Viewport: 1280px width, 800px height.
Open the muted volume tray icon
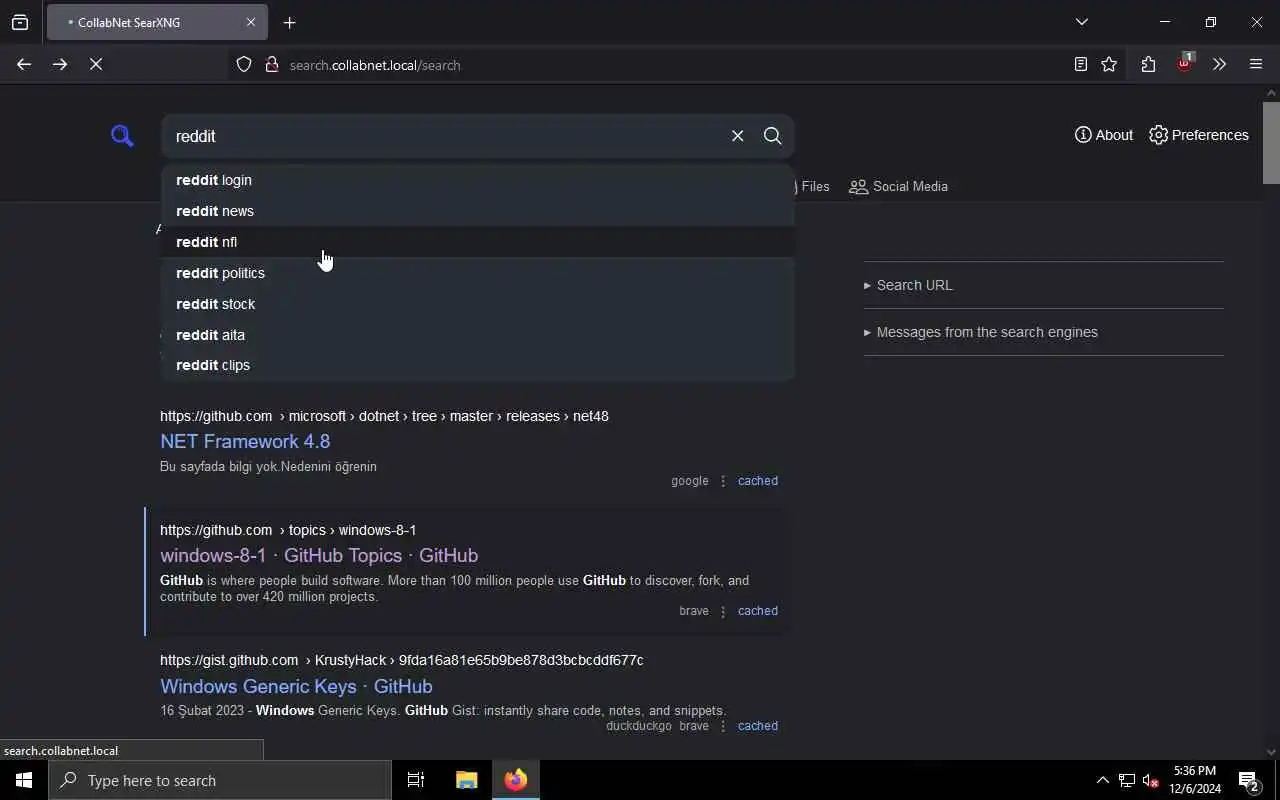pyautogui.click(x=1150, y=780)
